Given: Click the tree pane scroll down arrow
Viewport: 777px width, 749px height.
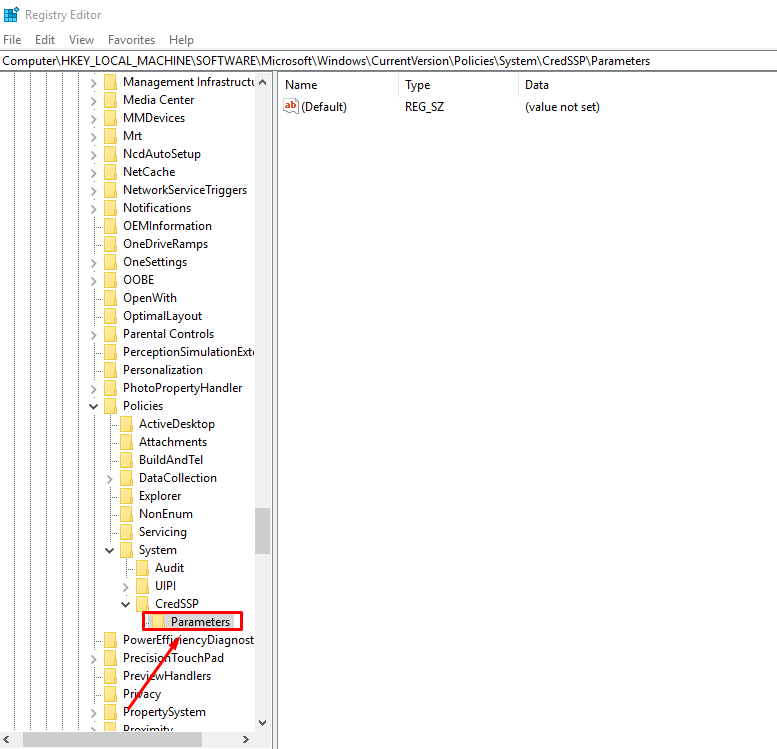Looking at the screenshot, I should 263,722.
